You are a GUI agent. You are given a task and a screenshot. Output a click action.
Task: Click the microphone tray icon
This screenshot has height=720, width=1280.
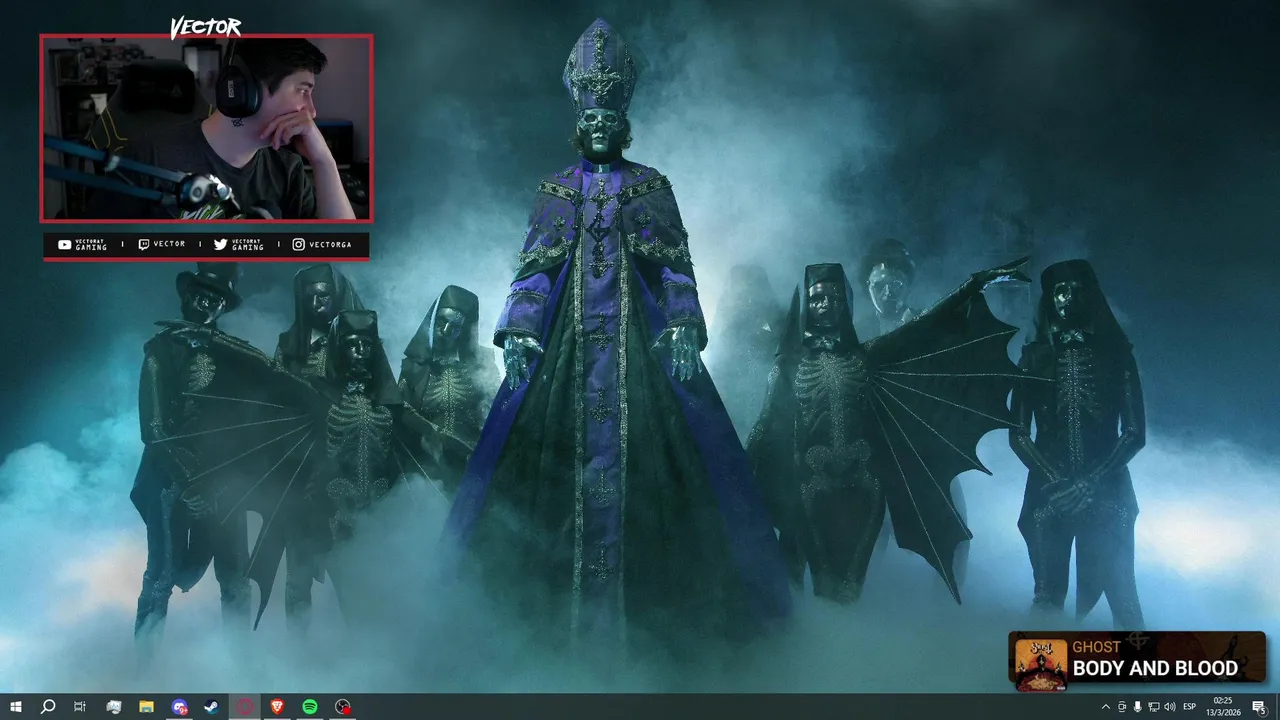(1137, 707)
